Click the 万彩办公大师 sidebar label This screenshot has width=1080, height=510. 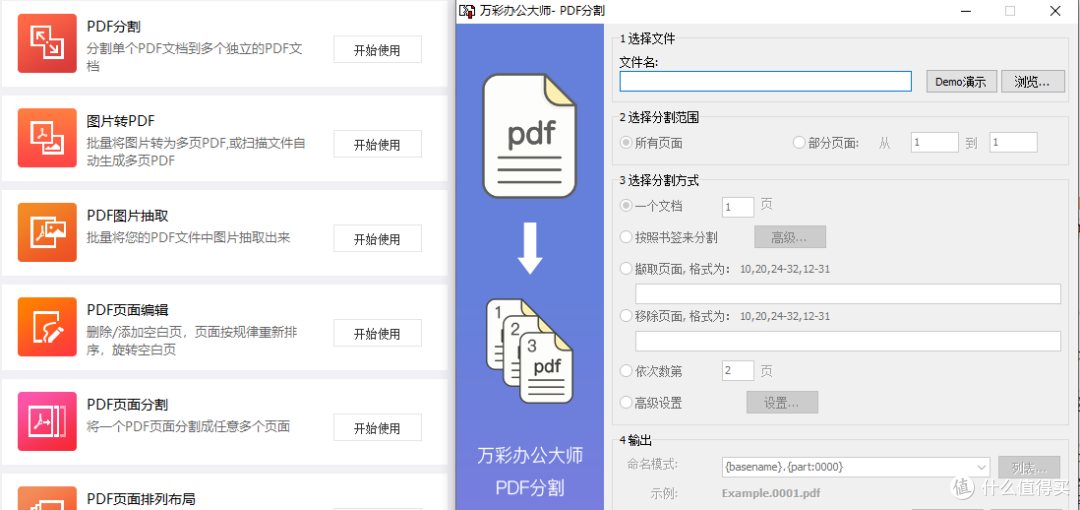click(x=530, y=456)
